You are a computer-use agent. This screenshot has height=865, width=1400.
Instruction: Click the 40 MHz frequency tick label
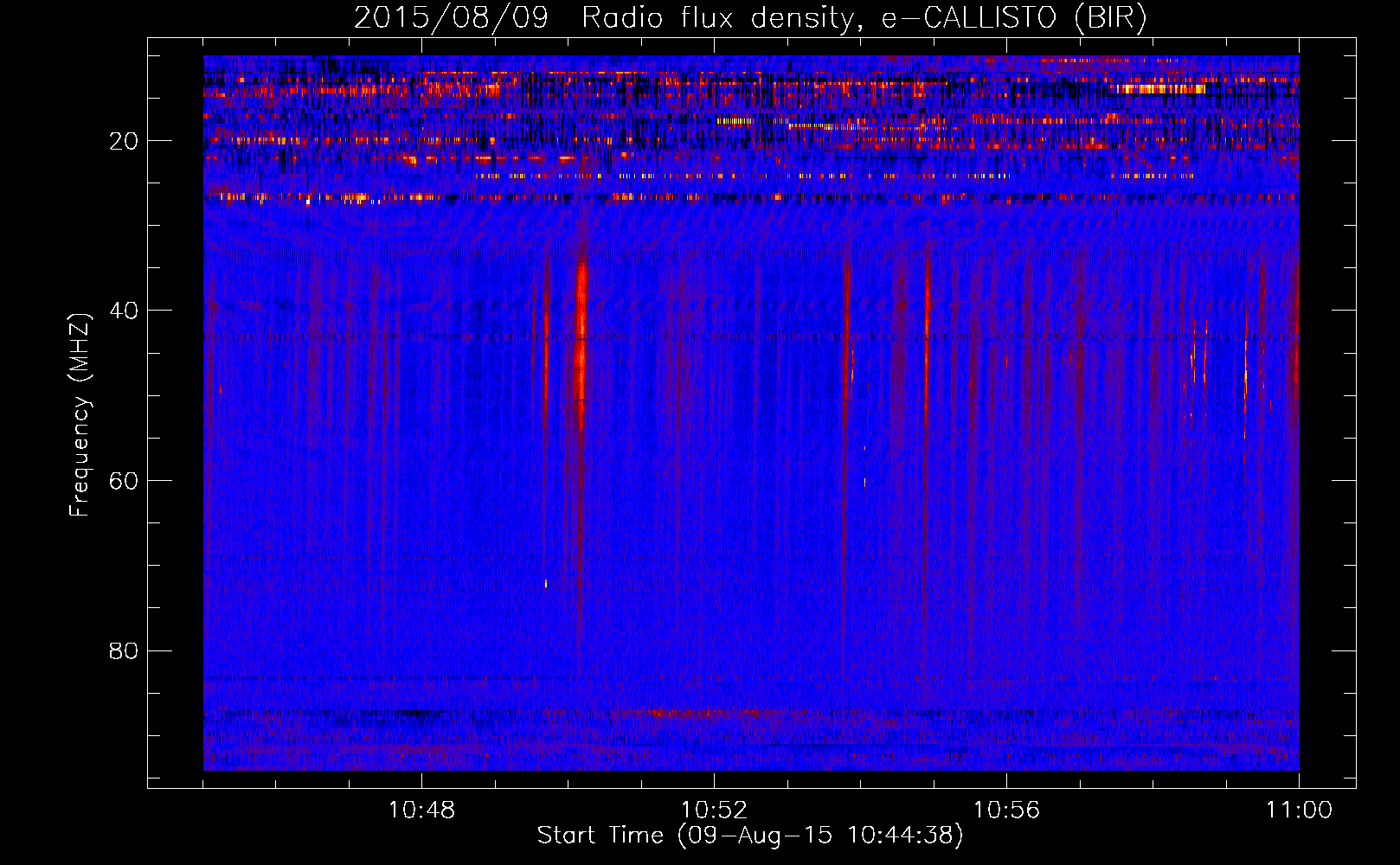tap(123, 311)
